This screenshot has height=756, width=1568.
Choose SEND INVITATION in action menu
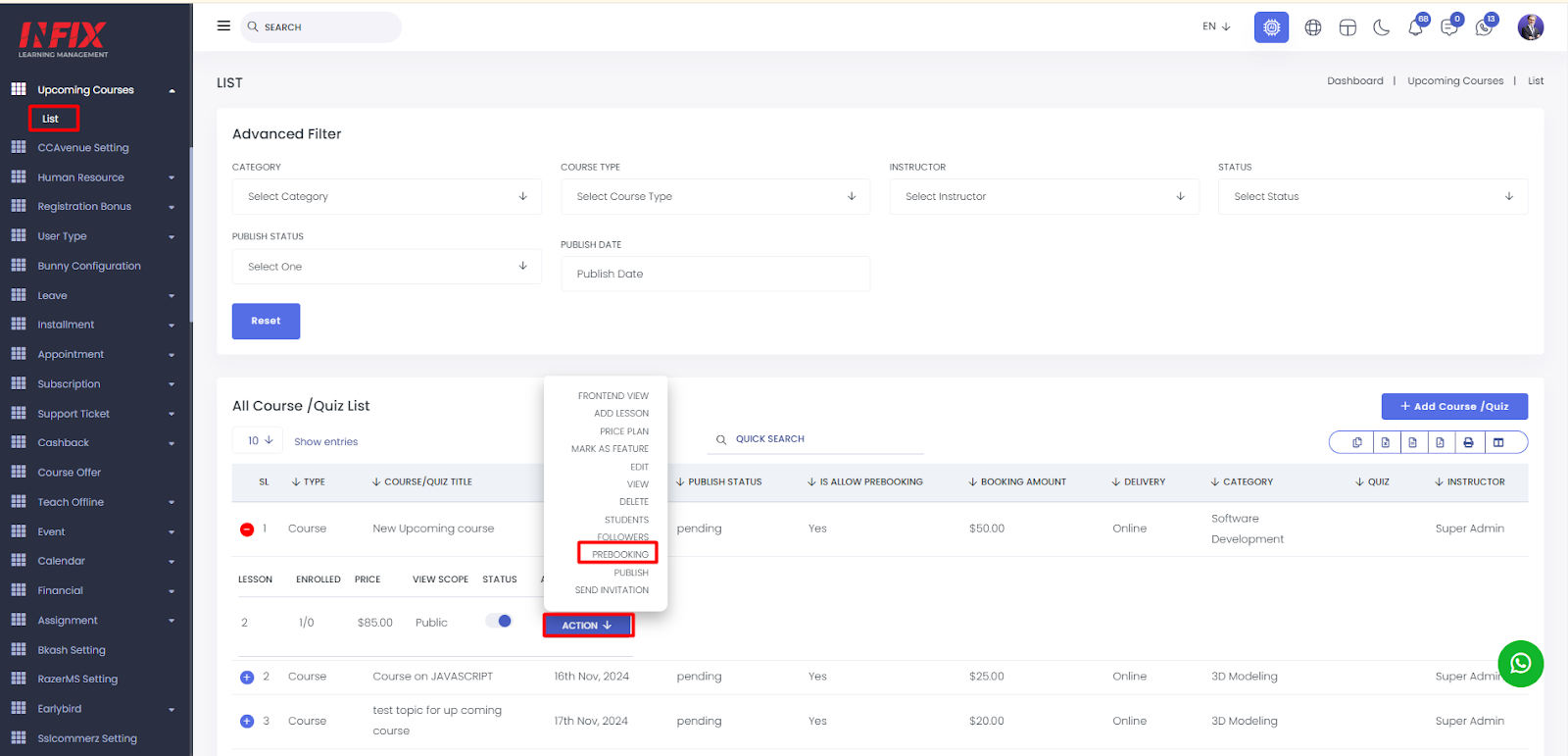[x=612, y=590]
